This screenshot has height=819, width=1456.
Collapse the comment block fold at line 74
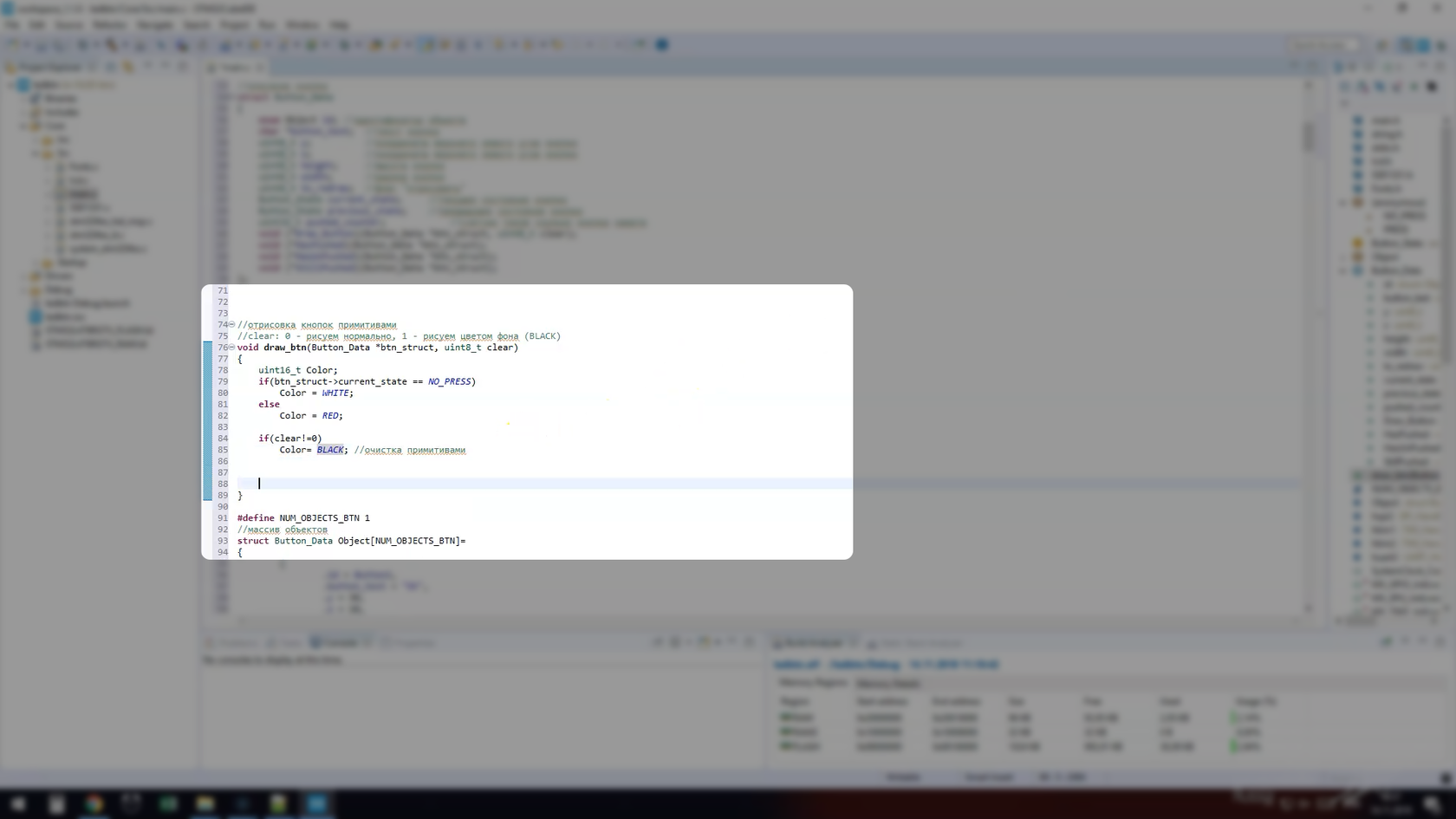click(x=231, y=325)
